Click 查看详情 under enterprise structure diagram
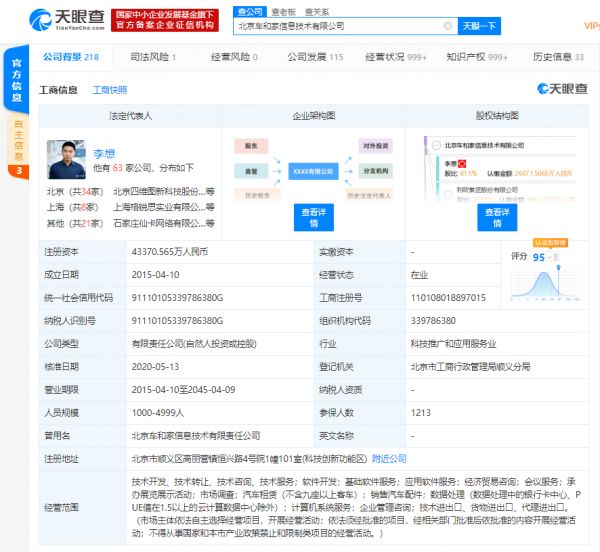The image size is (600, 552). [312, 218]
